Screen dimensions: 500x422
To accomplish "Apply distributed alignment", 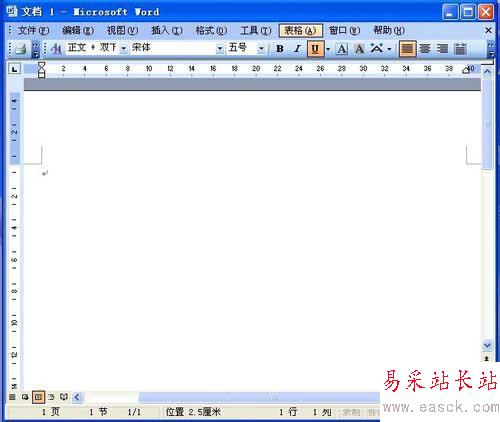I will (460, 49).
